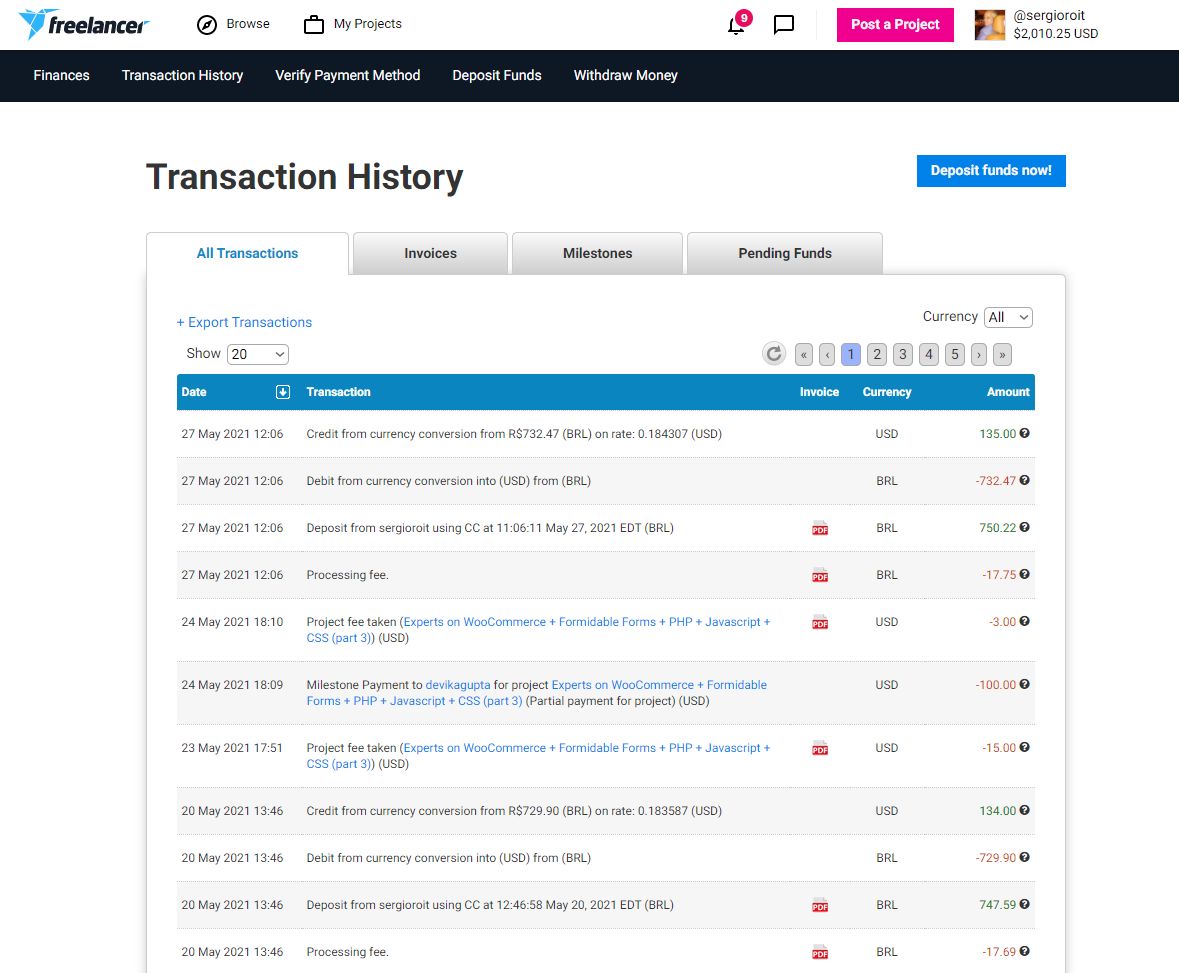Open Finances in the navigation bar
This screenshot has width=1179, height=973.
click(x=62, y=75)
